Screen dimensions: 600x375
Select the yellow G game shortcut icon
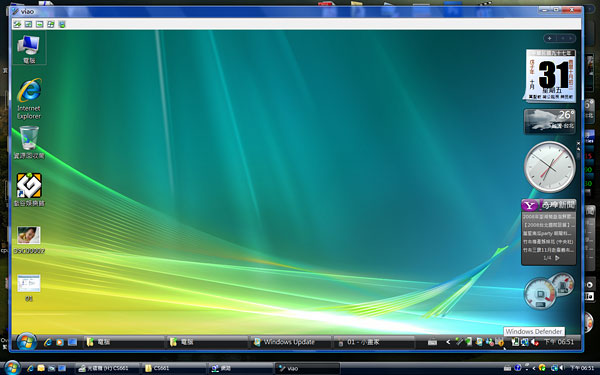tap(29, 189)
